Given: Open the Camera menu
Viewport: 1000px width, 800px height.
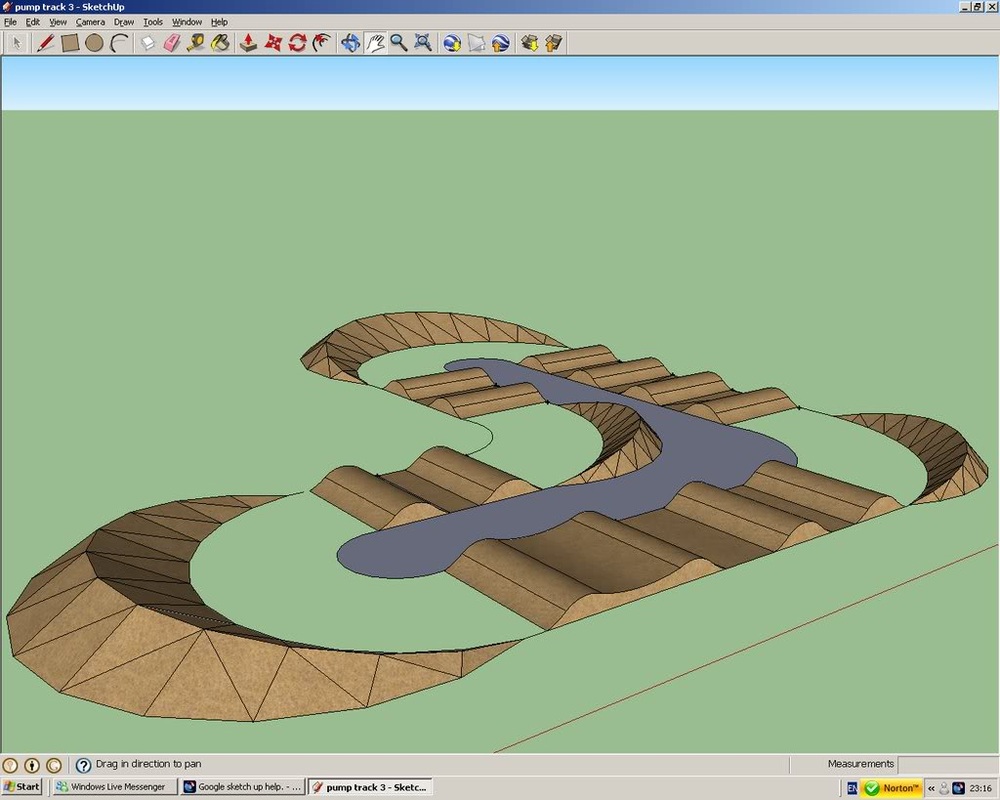Looking at the screenshot, I should (90, 22).
